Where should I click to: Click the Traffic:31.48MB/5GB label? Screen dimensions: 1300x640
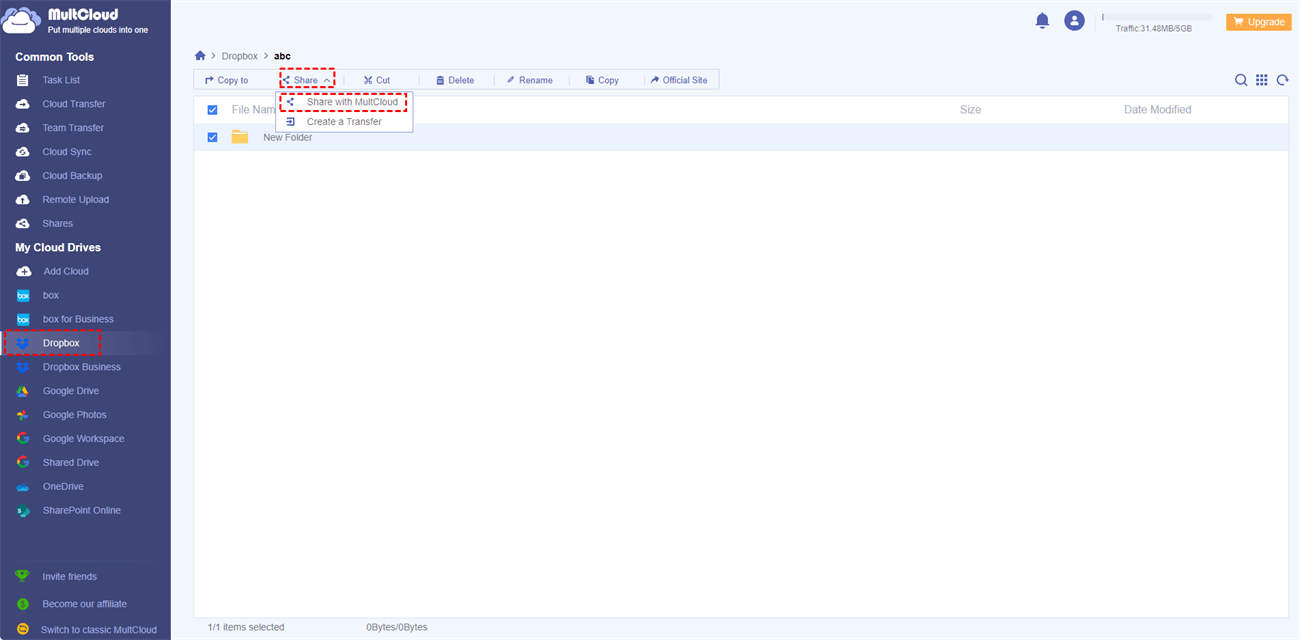tap(1154, 29)
